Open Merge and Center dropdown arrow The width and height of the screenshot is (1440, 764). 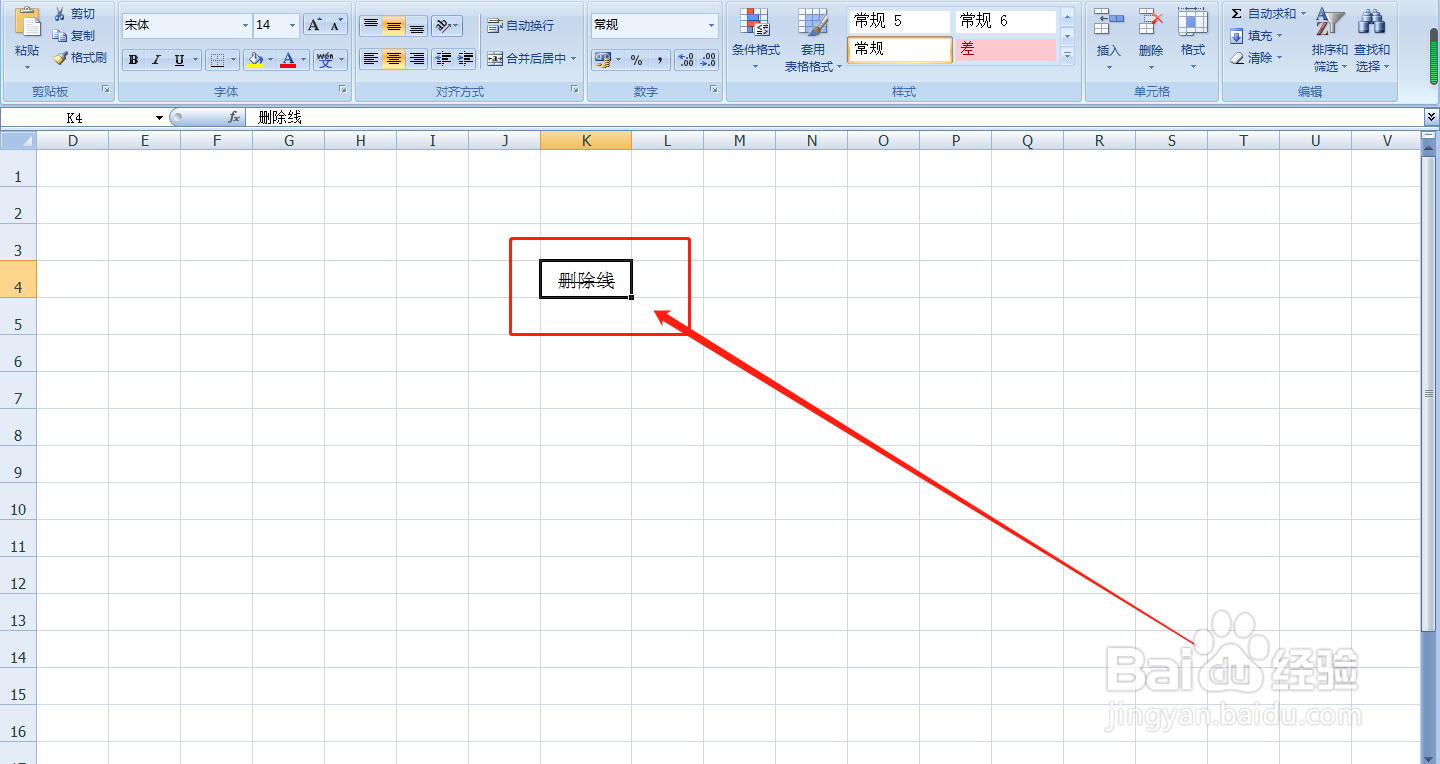[574, 59]
